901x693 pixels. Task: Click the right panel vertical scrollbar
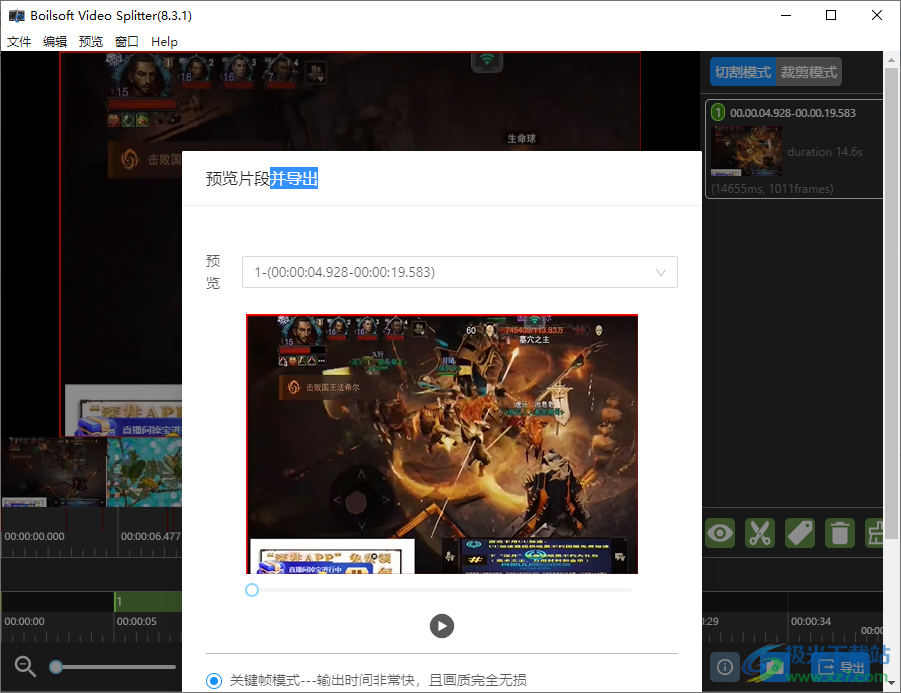(x=891, y=303)
